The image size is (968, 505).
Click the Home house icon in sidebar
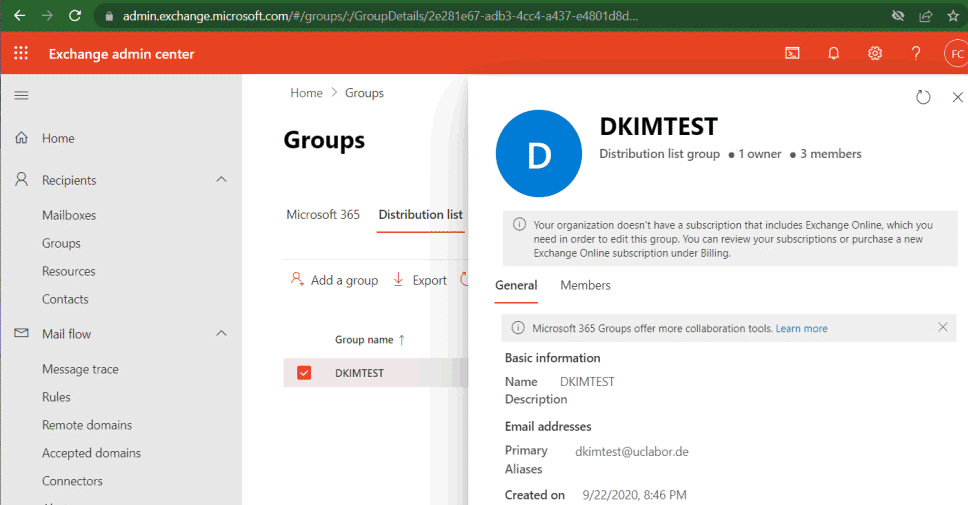coord(22,138)
